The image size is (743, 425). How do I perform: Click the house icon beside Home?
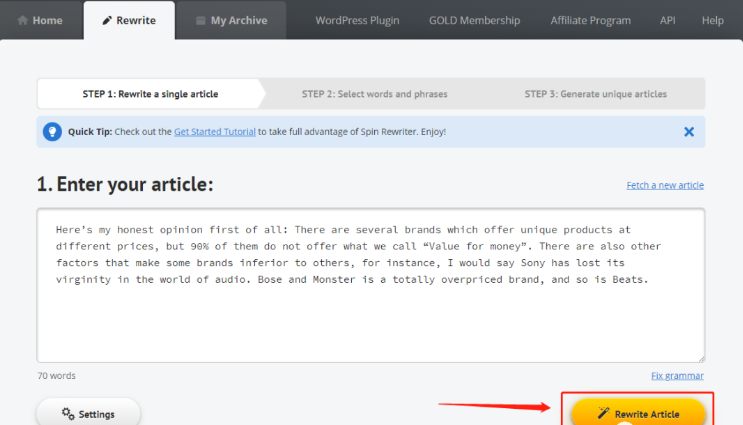coord(22,20)
